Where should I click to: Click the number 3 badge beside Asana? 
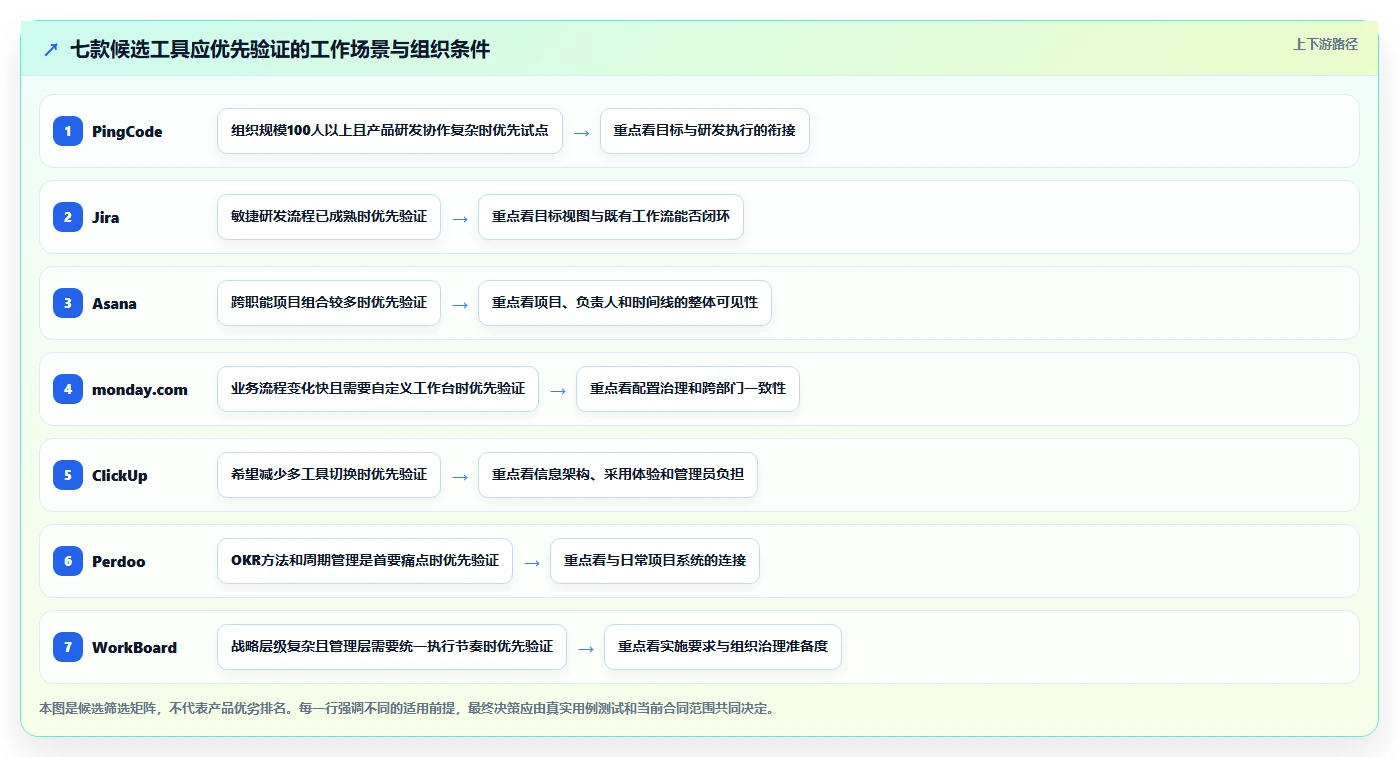68,303
